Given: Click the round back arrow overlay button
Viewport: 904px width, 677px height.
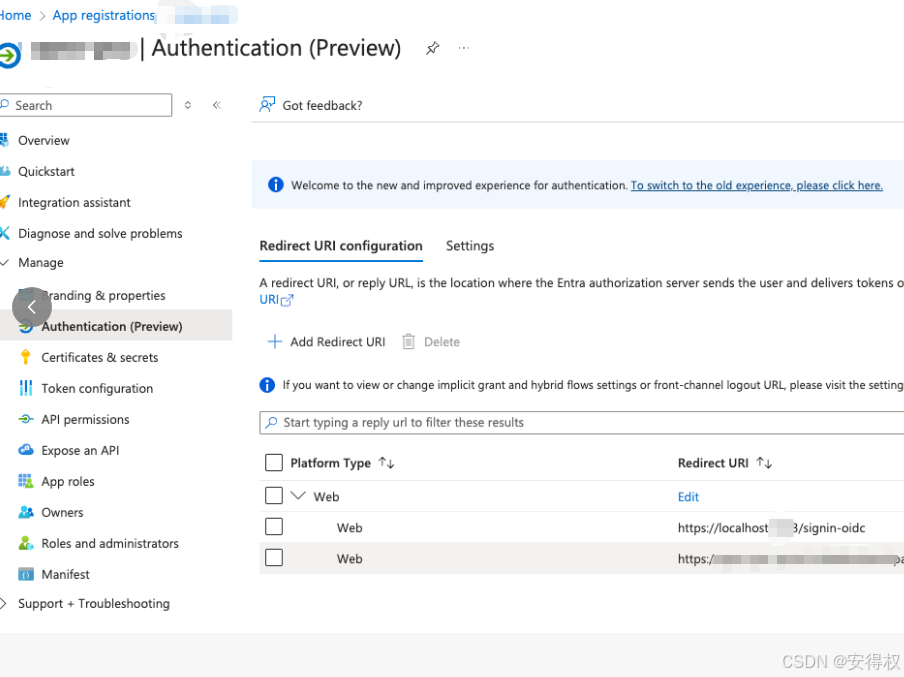Looking at the screenshot, I should [32, 307].
